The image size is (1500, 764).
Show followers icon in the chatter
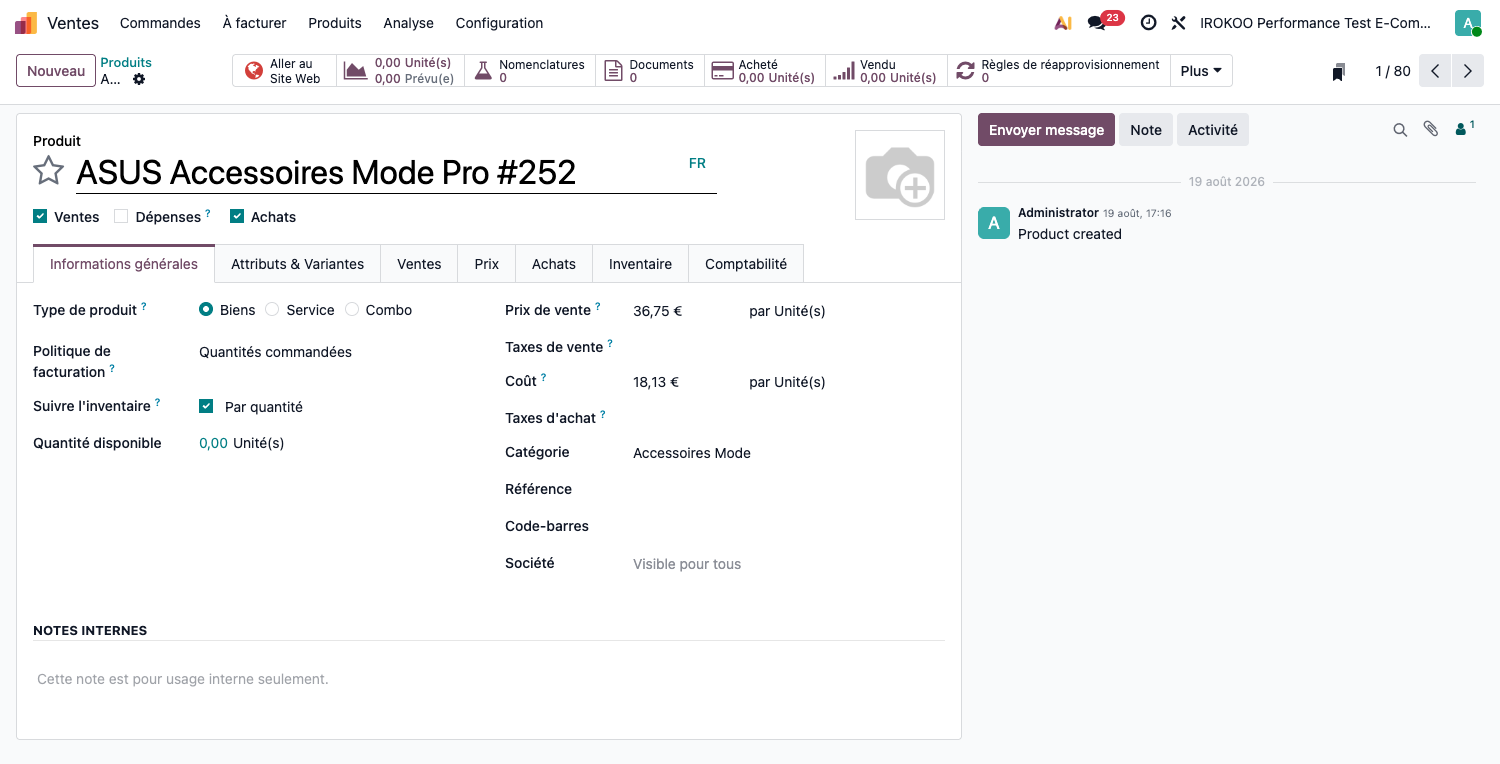[x=1465, y=129]
